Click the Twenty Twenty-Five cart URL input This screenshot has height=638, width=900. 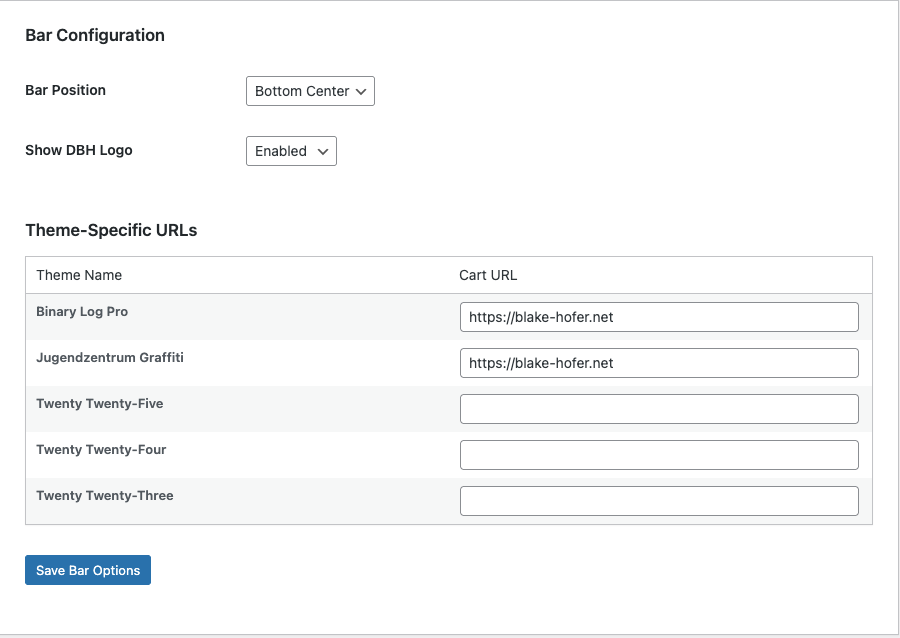[x=659, y=409]
